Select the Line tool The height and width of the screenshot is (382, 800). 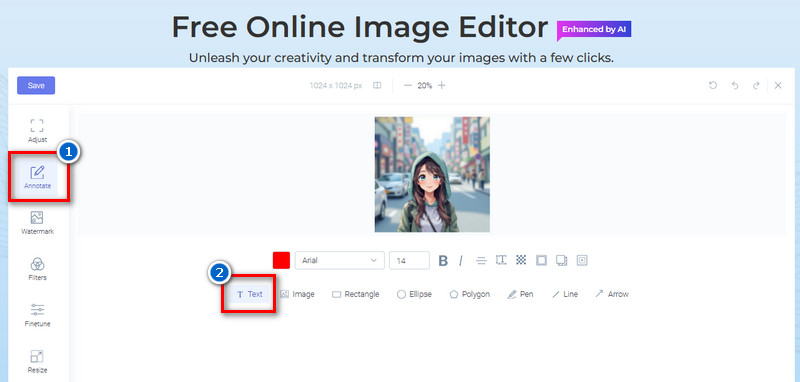[565, 294]
